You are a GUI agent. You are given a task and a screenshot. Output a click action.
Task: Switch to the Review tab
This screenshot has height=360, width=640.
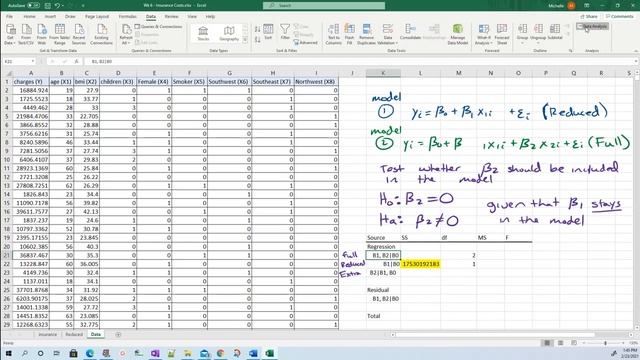[x=171, y=17]
